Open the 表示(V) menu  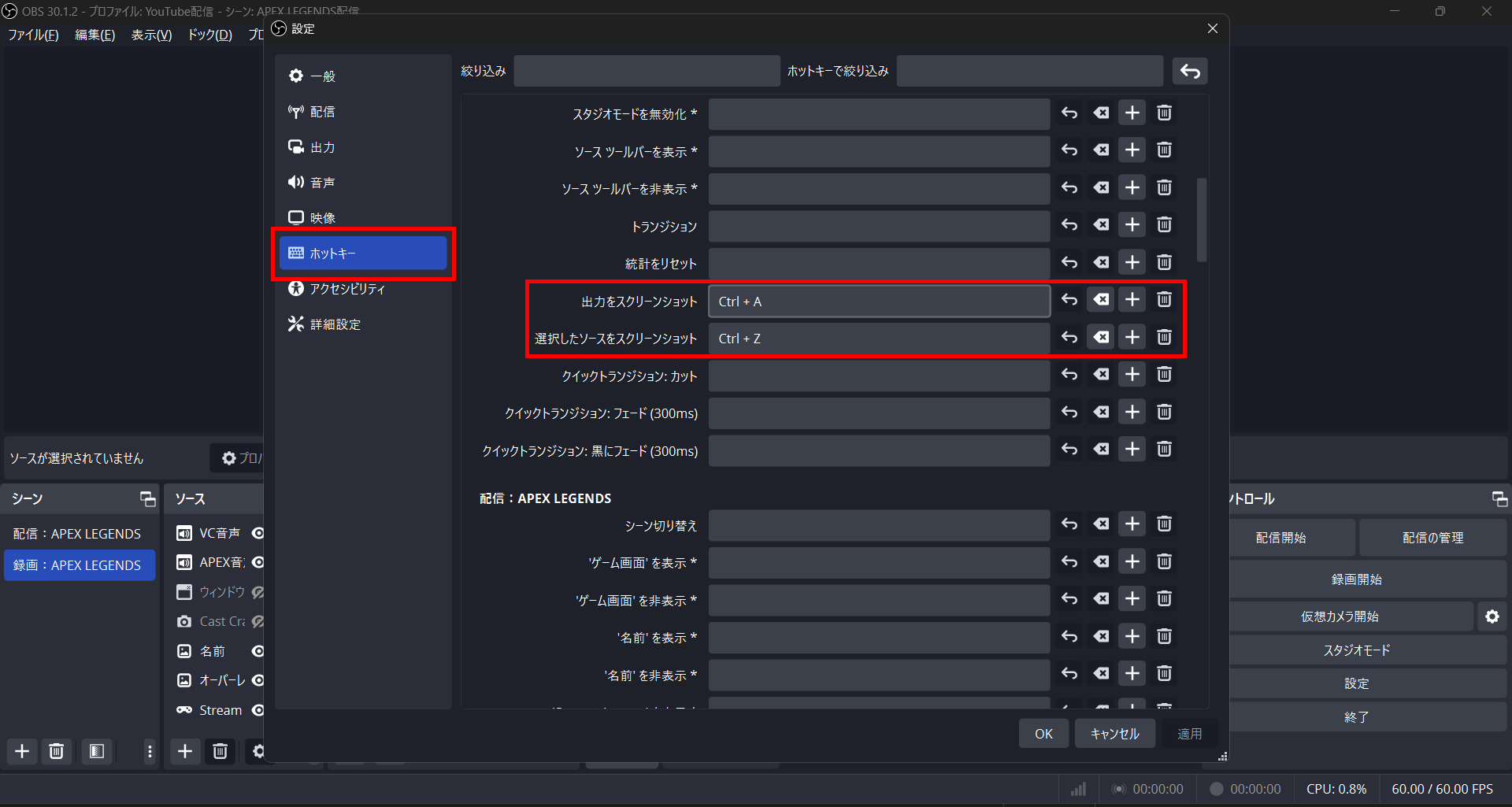coord(151,35)
